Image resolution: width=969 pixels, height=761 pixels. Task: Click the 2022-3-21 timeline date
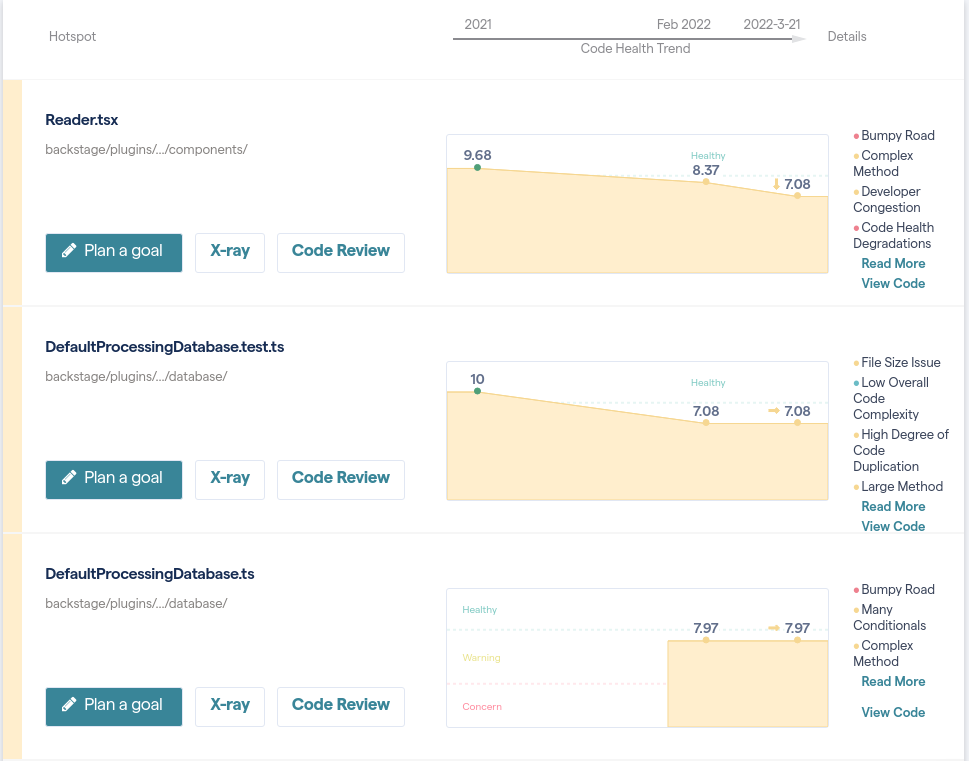(x=771, y=24)
